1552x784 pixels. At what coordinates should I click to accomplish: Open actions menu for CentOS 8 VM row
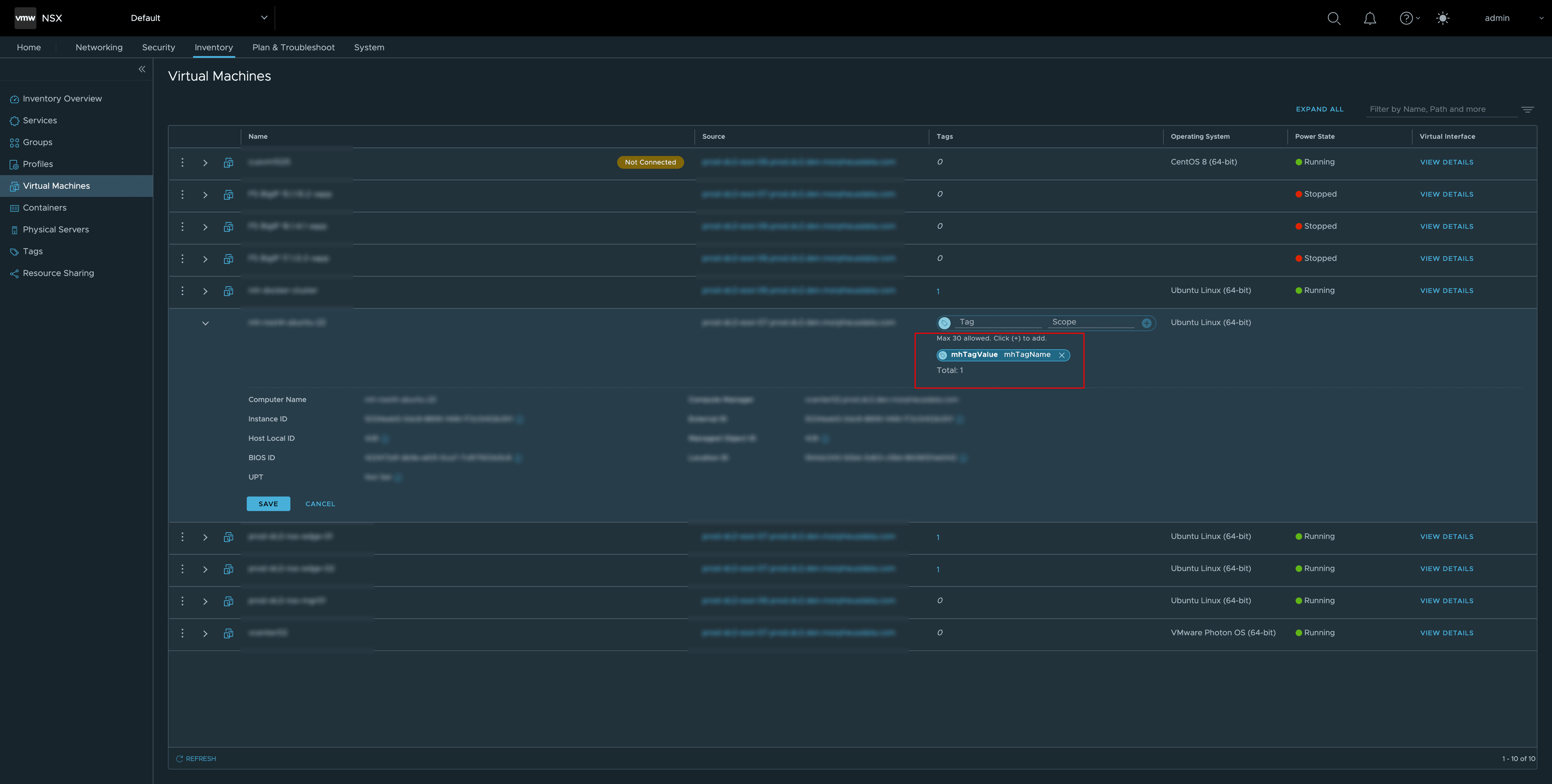pos(182,163)
